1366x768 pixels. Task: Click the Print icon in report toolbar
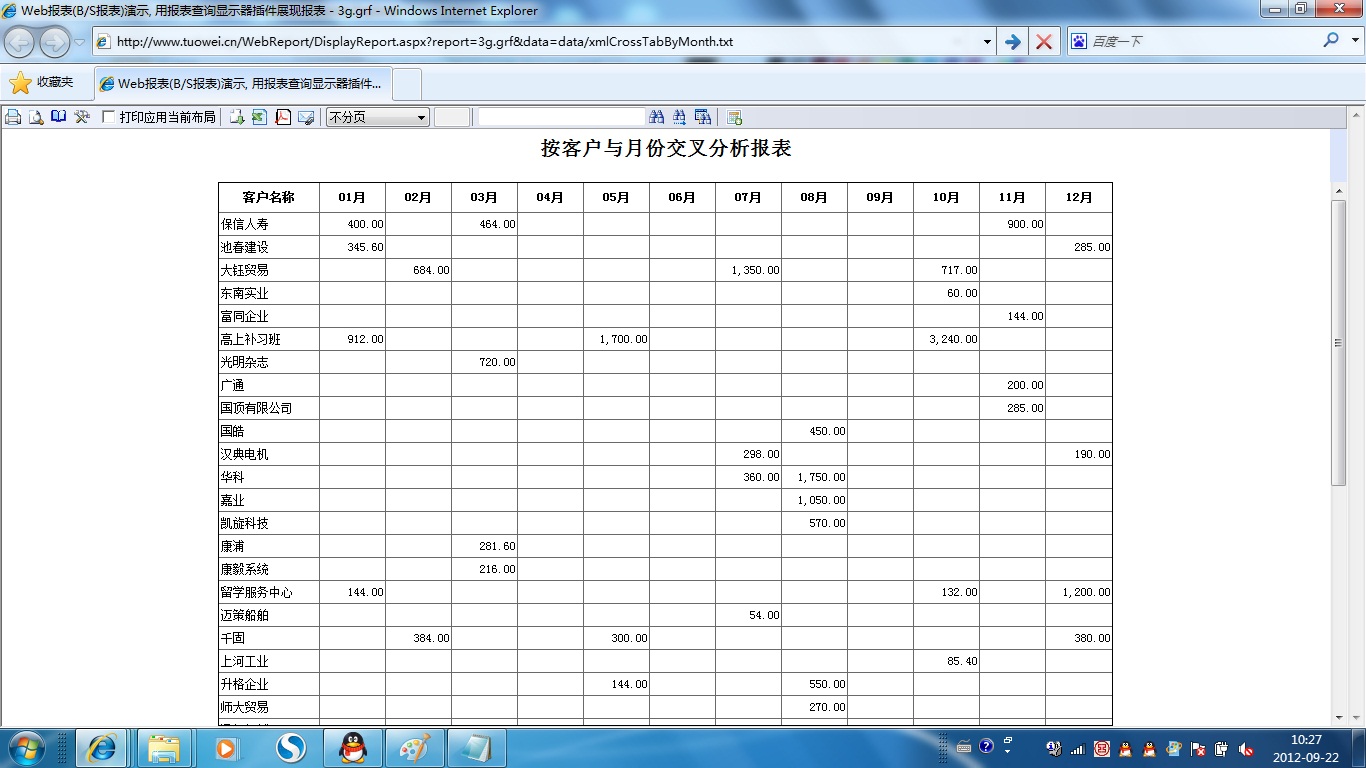pyautogui.click(x=13, y=117)
